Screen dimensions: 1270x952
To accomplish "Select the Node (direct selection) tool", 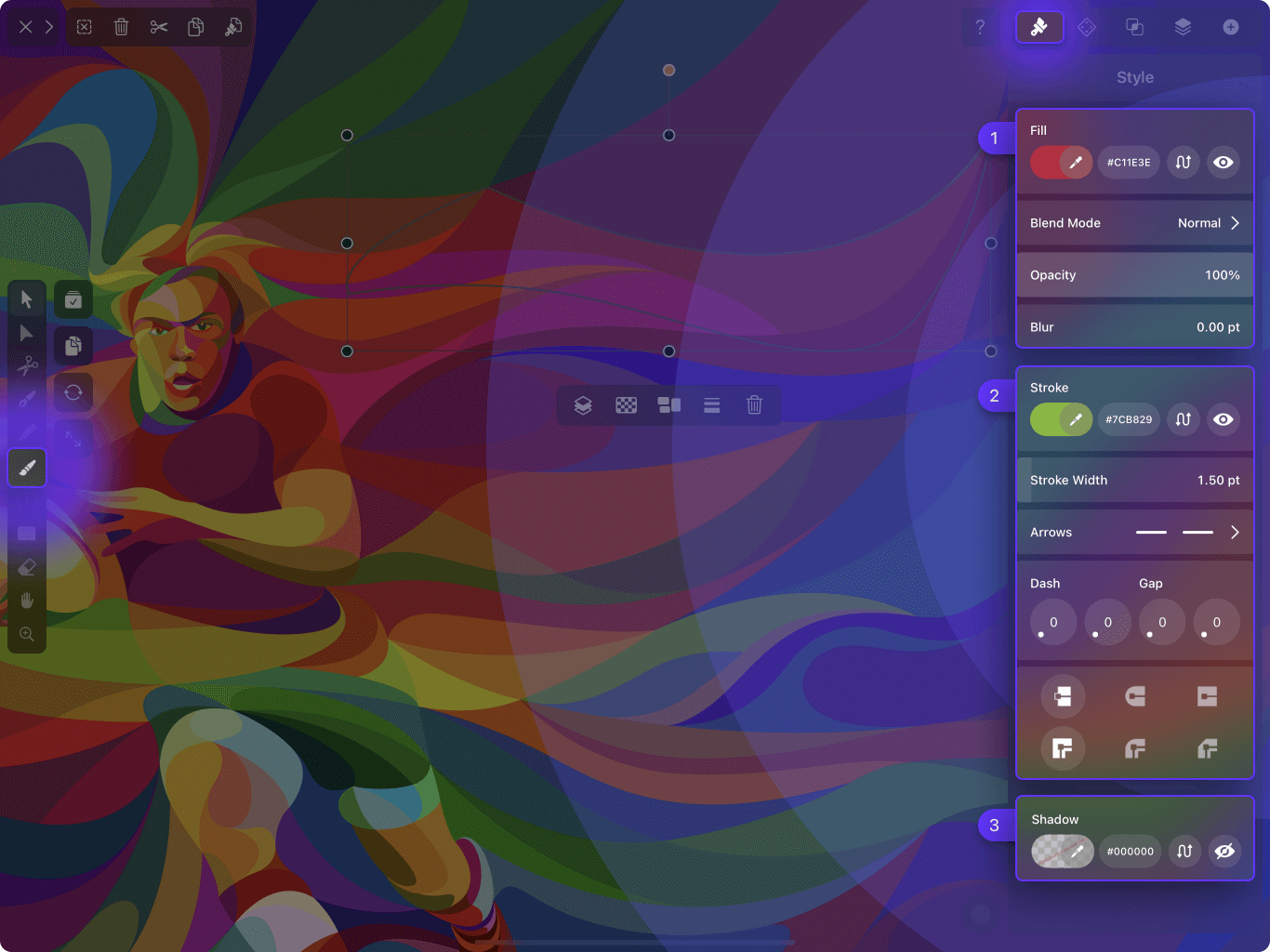I will pos(27,333).
